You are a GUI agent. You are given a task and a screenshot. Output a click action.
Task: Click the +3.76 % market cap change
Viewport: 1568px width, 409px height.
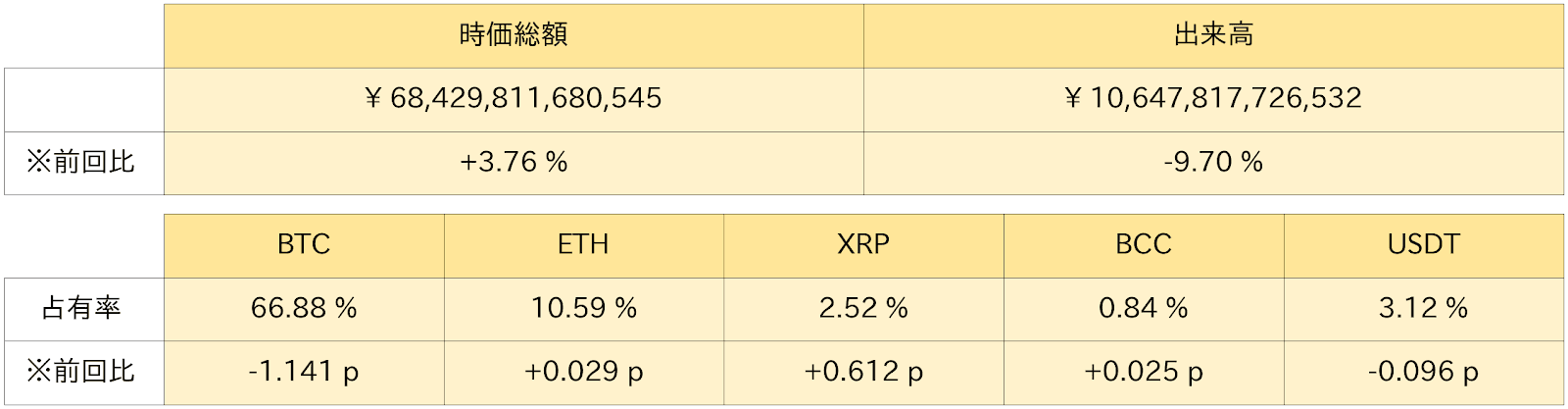click(x=514, y=162)
